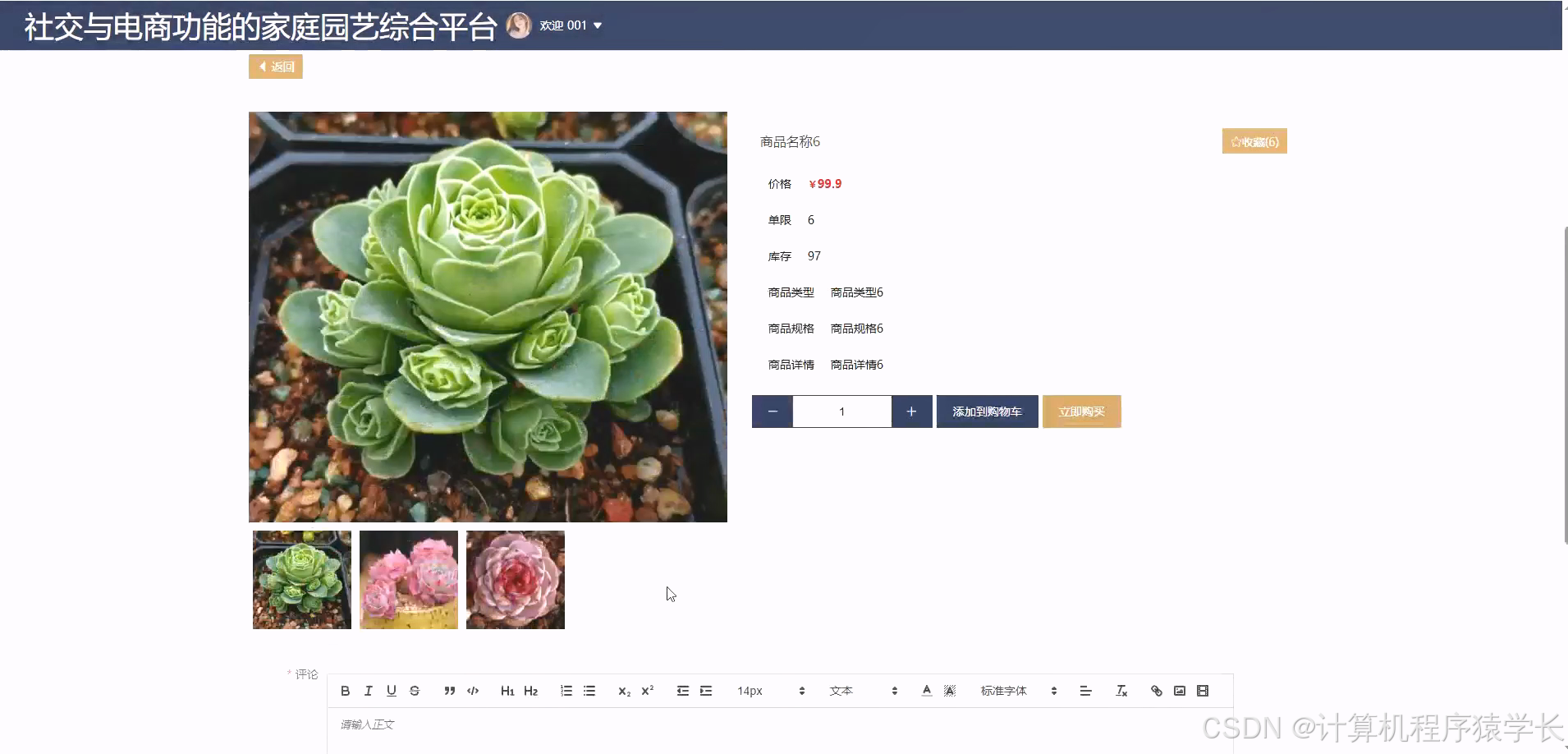This screenshot has width=1568, height=754.
Task: Select the pink succulents thumbnail
Action: 409,580
